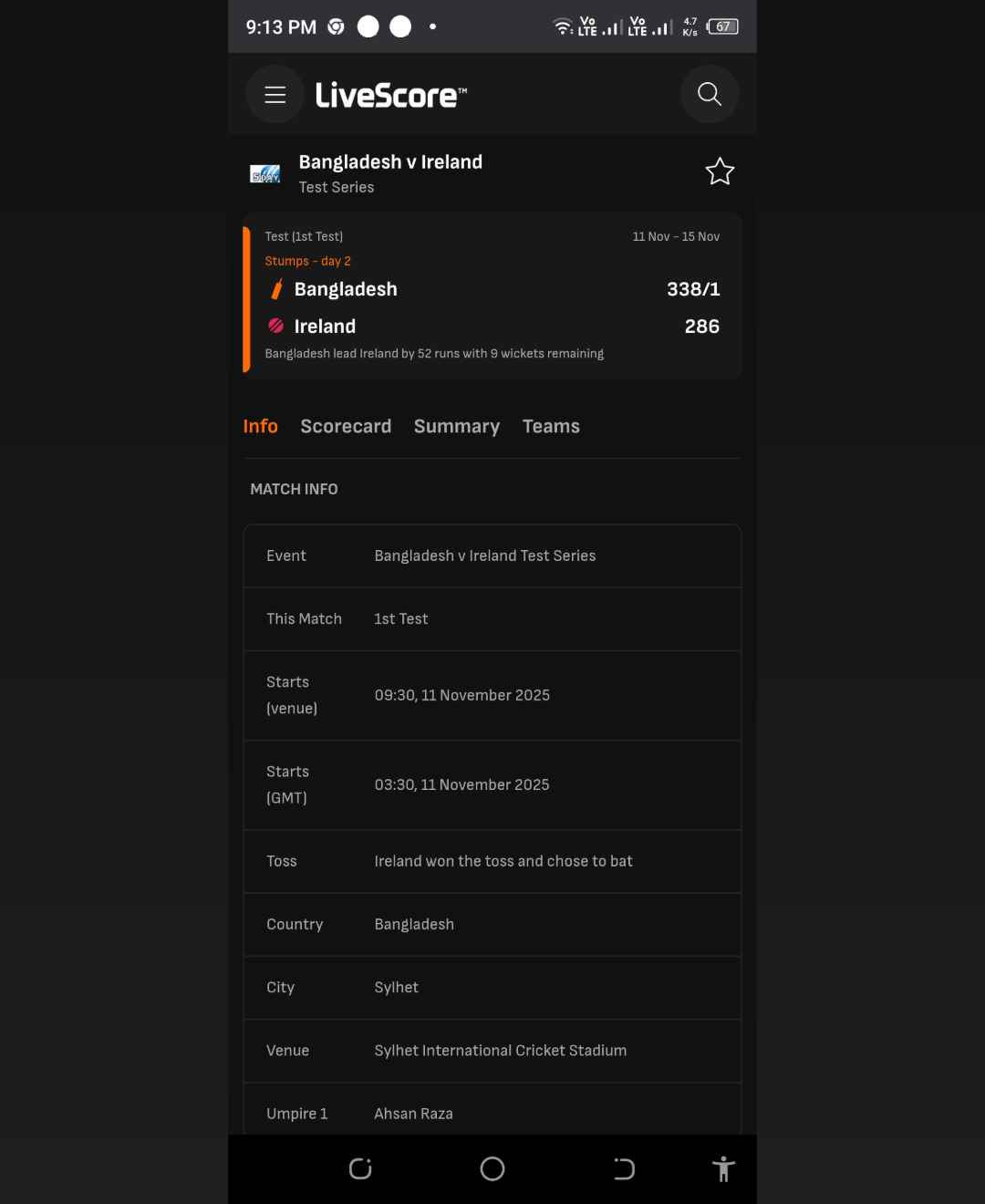Screen dimensions: 985x1204
Task: Tap the Ireland team name in scorebox
Action: point(325,327)
